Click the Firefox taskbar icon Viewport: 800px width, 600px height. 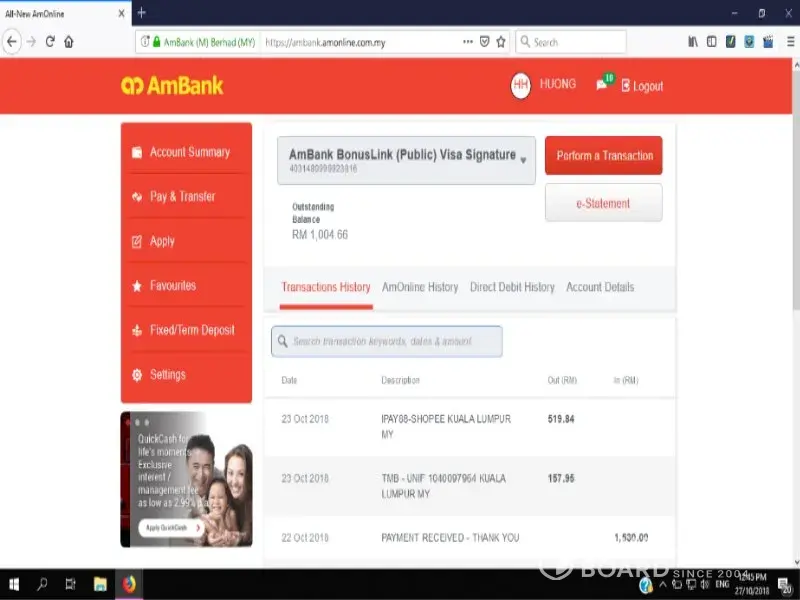pos(129,584)
